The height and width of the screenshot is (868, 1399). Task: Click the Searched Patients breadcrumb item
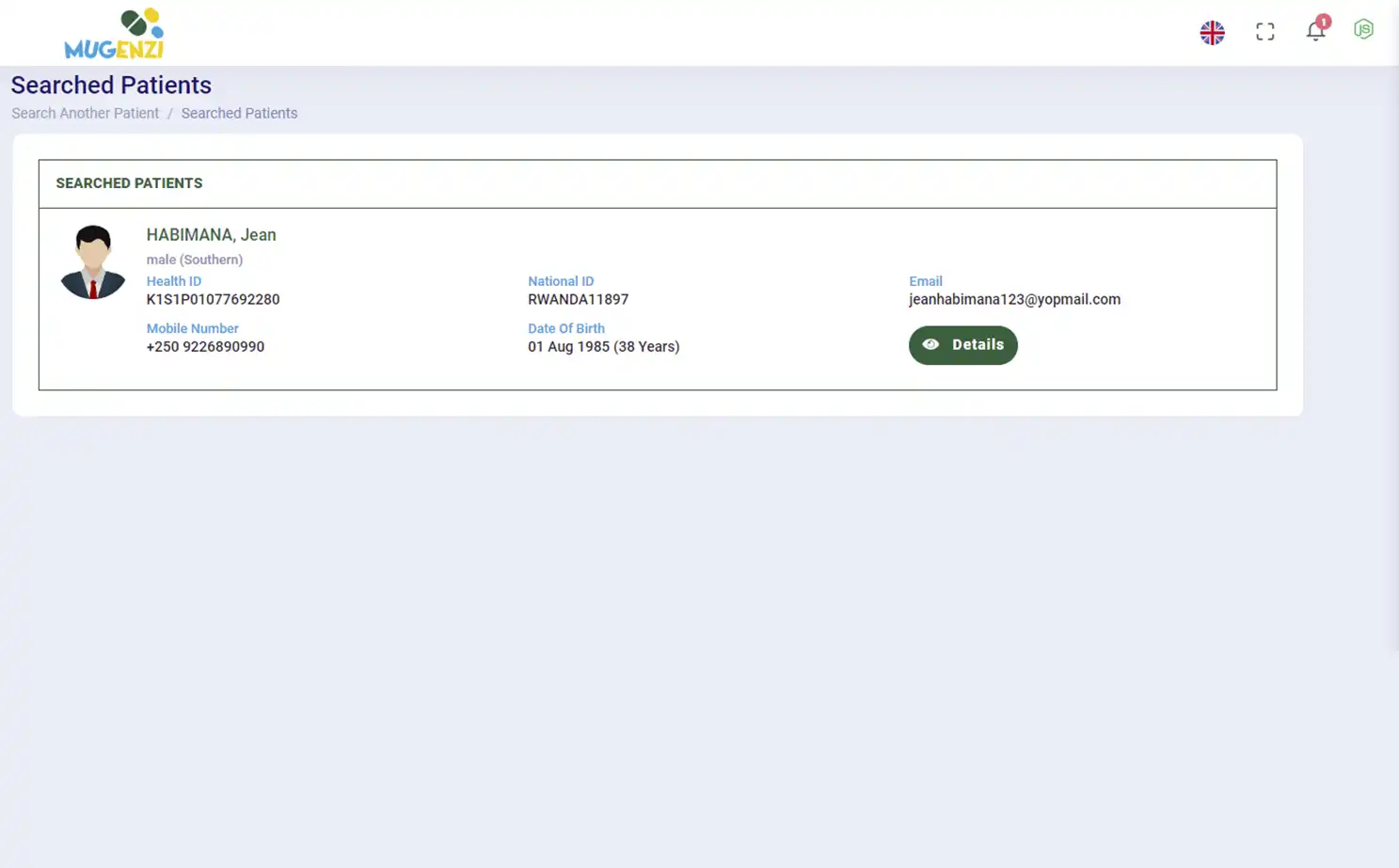pyautogui.click(x=239, y=113)
